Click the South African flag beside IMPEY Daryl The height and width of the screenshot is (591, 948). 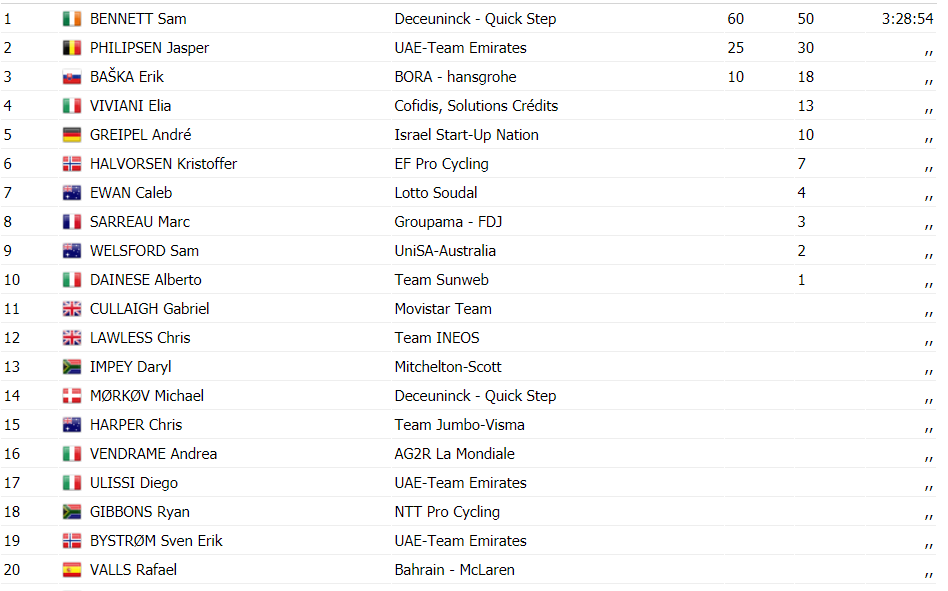coord(71,367)
